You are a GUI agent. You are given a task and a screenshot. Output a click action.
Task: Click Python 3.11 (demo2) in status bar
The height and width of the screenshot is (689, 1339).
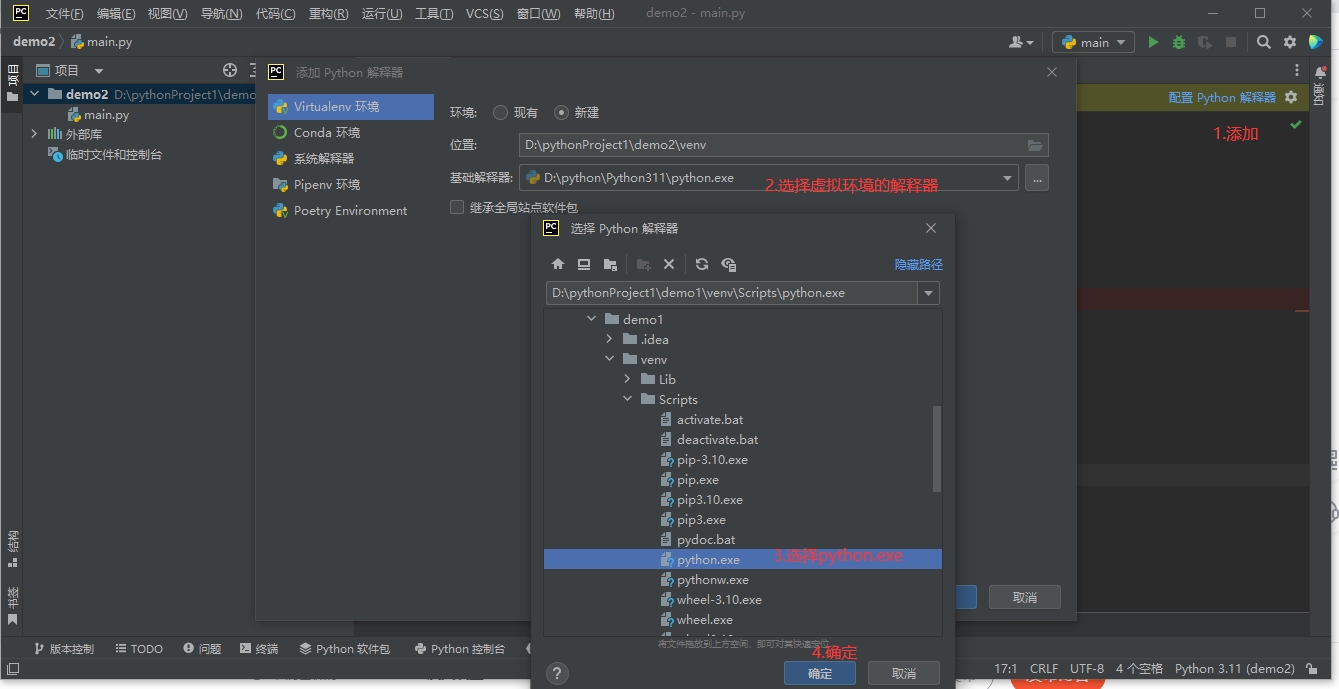tap(1235, 669)
